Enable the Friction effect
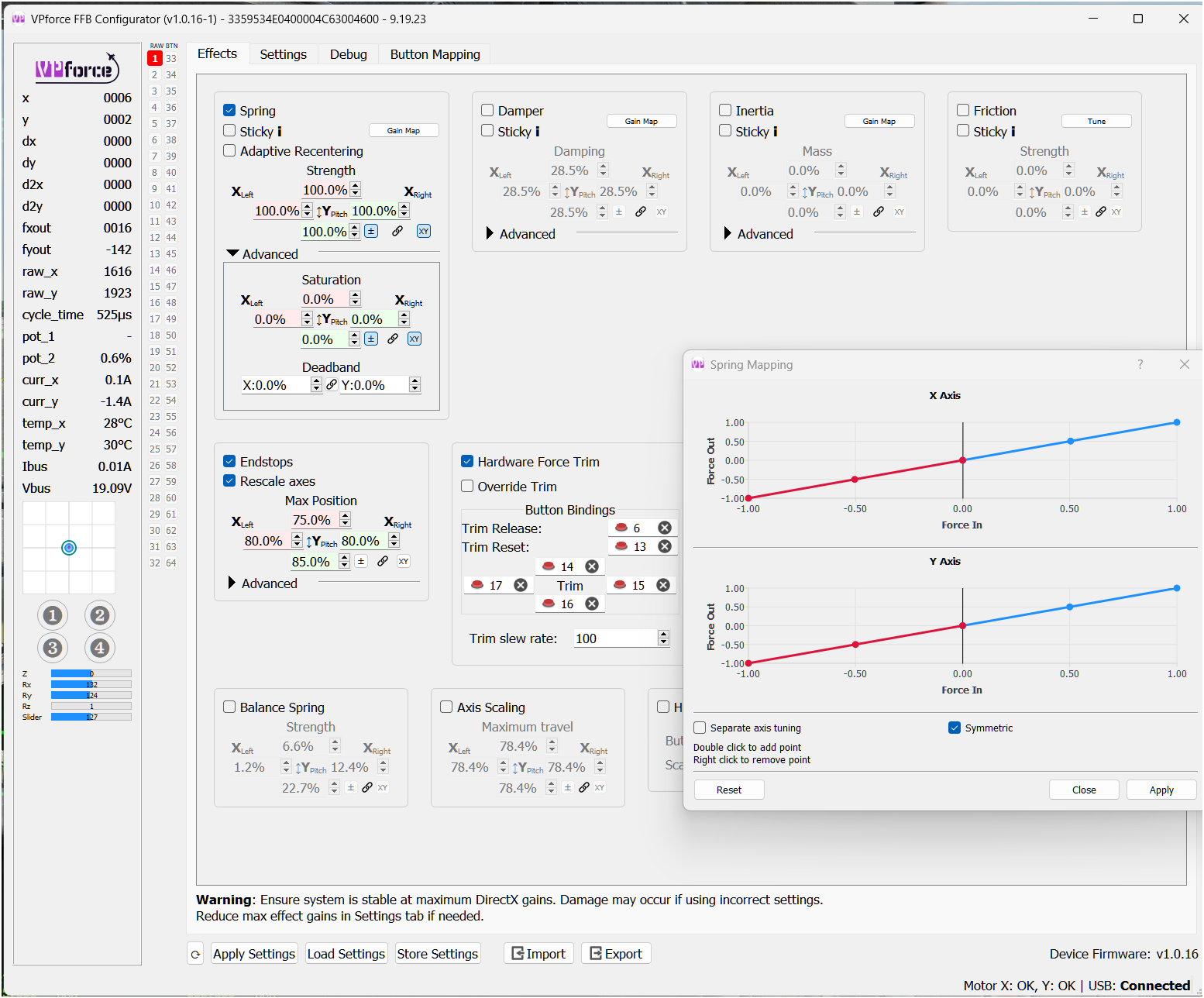Image resolution: width=1204 pixels, height=998 pixels. (x=963, y=110)
